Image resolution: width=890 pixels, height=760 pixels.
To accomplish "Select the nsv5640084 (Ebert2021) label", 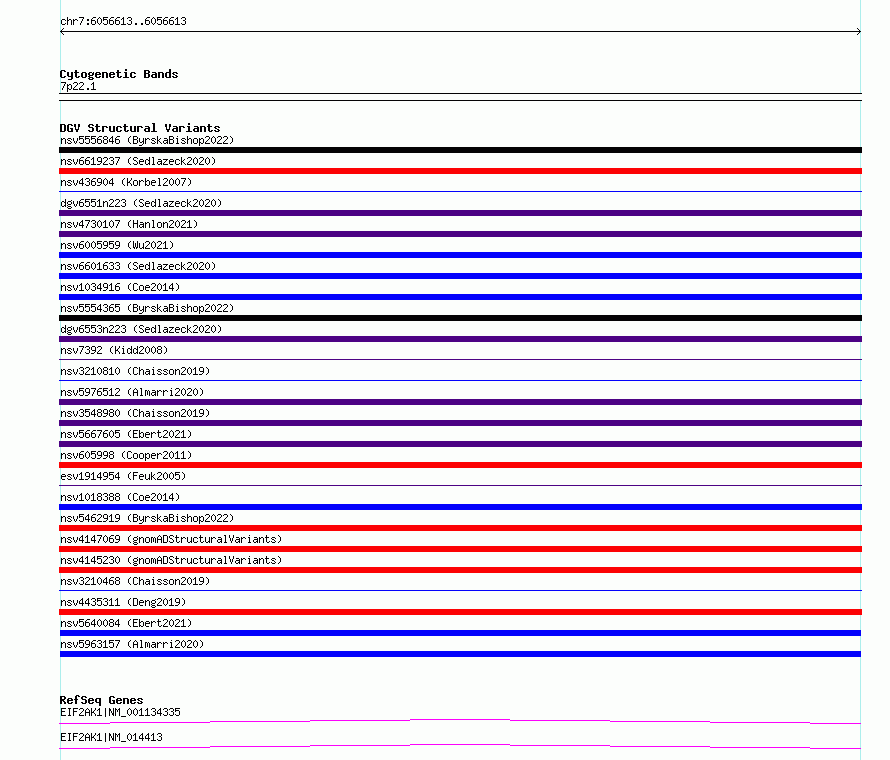I will (x=126, y=623).
